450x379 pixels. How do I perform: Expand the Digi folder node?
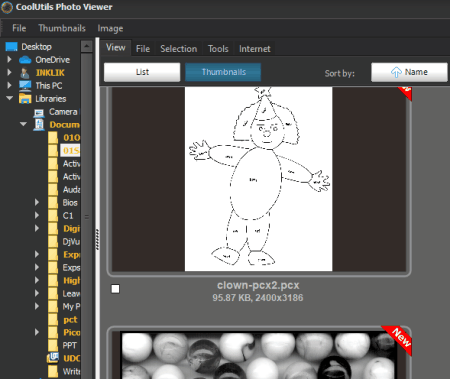pyautogui.click(x=37, y=228)
